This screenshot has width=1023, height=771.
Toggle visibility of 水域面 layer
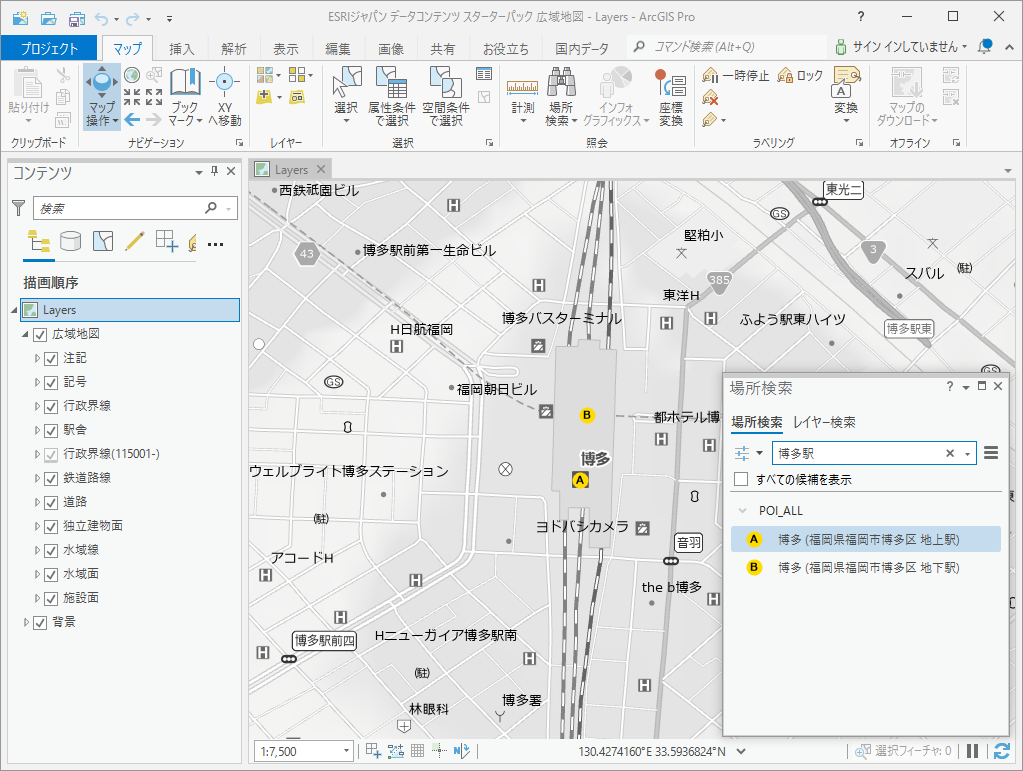[x=51, y=575]
